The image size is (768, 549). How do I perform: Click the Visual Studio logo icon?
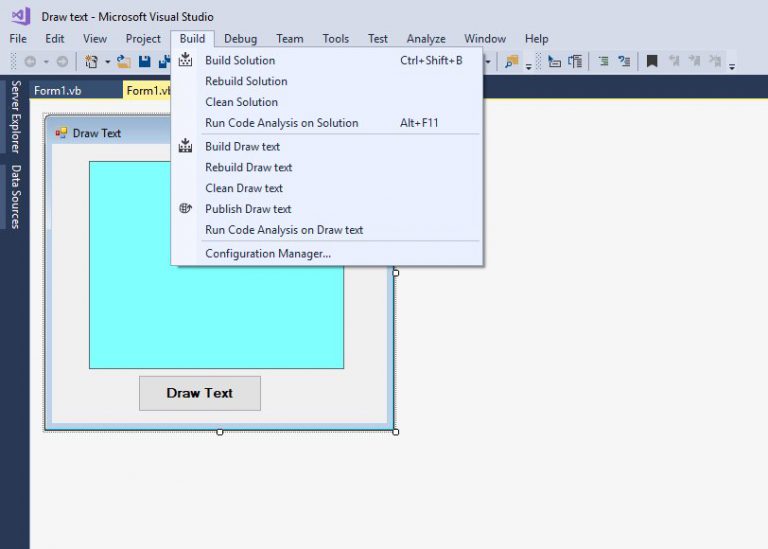(x=21, y=16)
